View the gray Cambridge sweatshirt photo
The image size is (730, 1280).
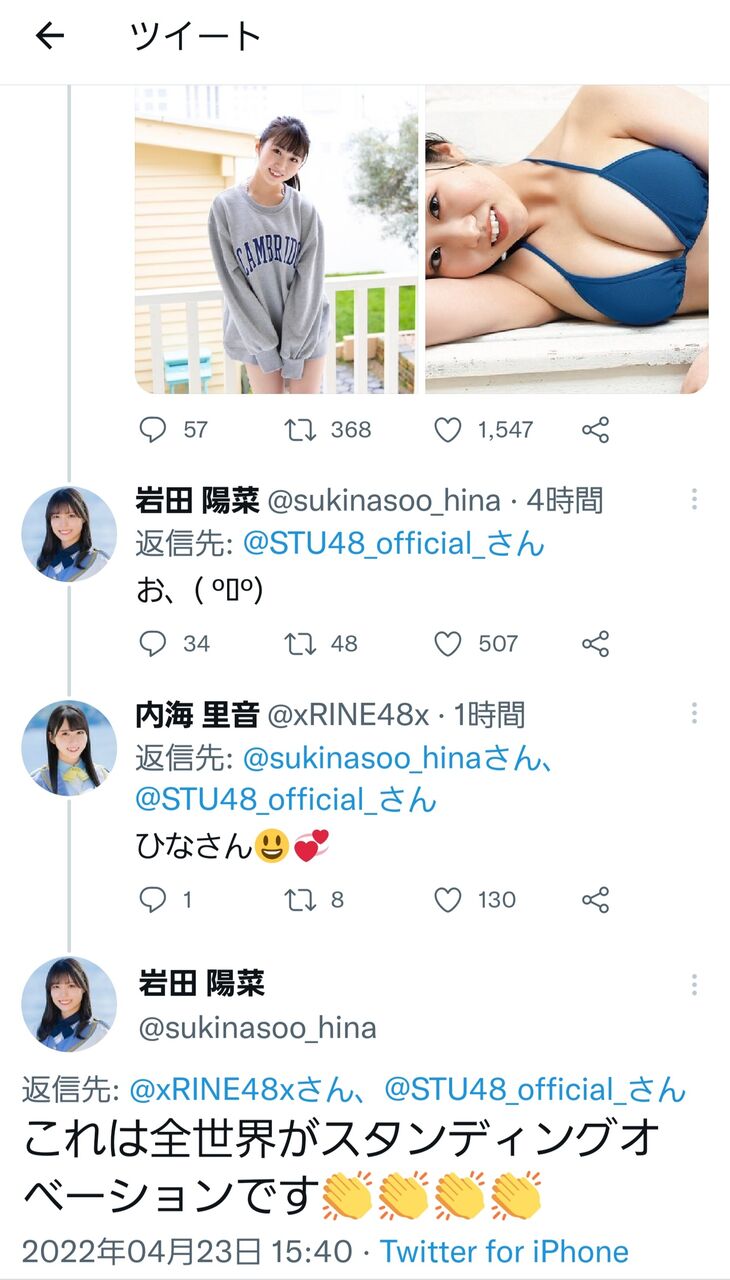click(276, 239)
